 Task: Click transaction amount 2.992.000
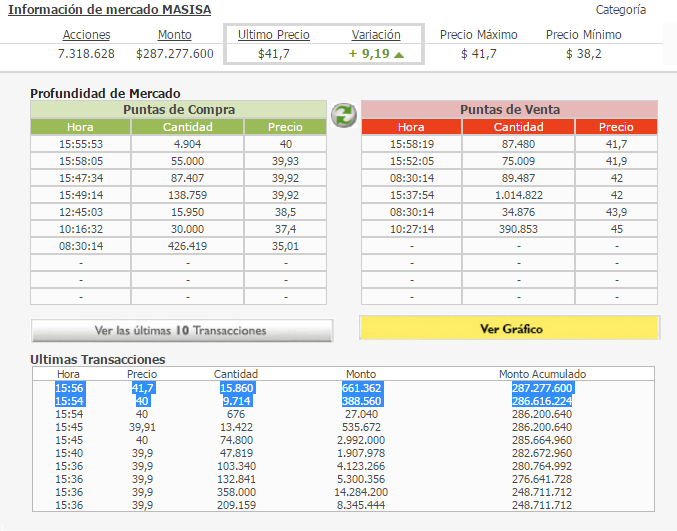tap(361, 440)
